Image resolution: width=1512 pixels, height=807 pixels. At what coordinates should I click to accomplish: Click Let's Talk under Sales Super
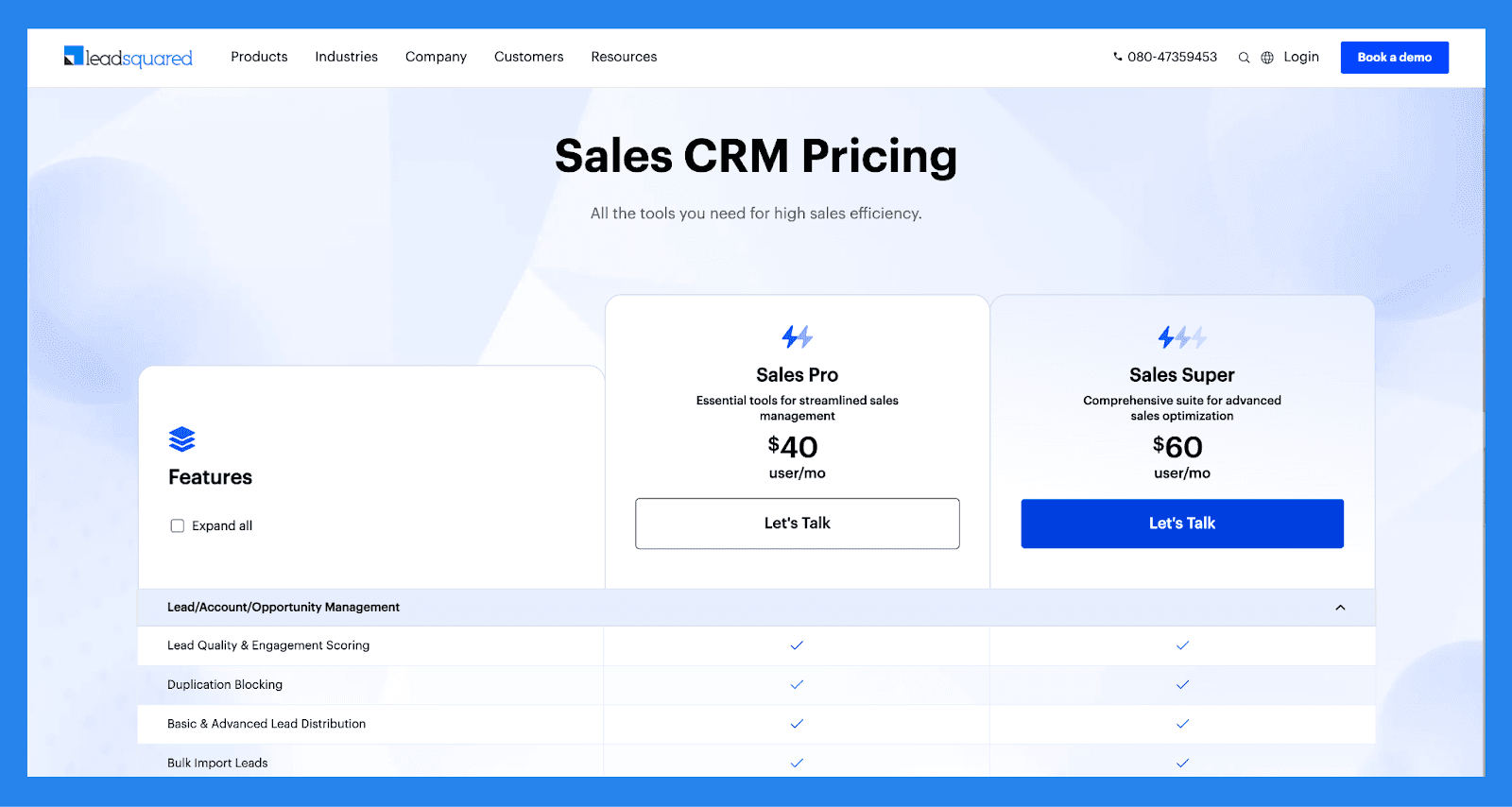pos(1182,524)
